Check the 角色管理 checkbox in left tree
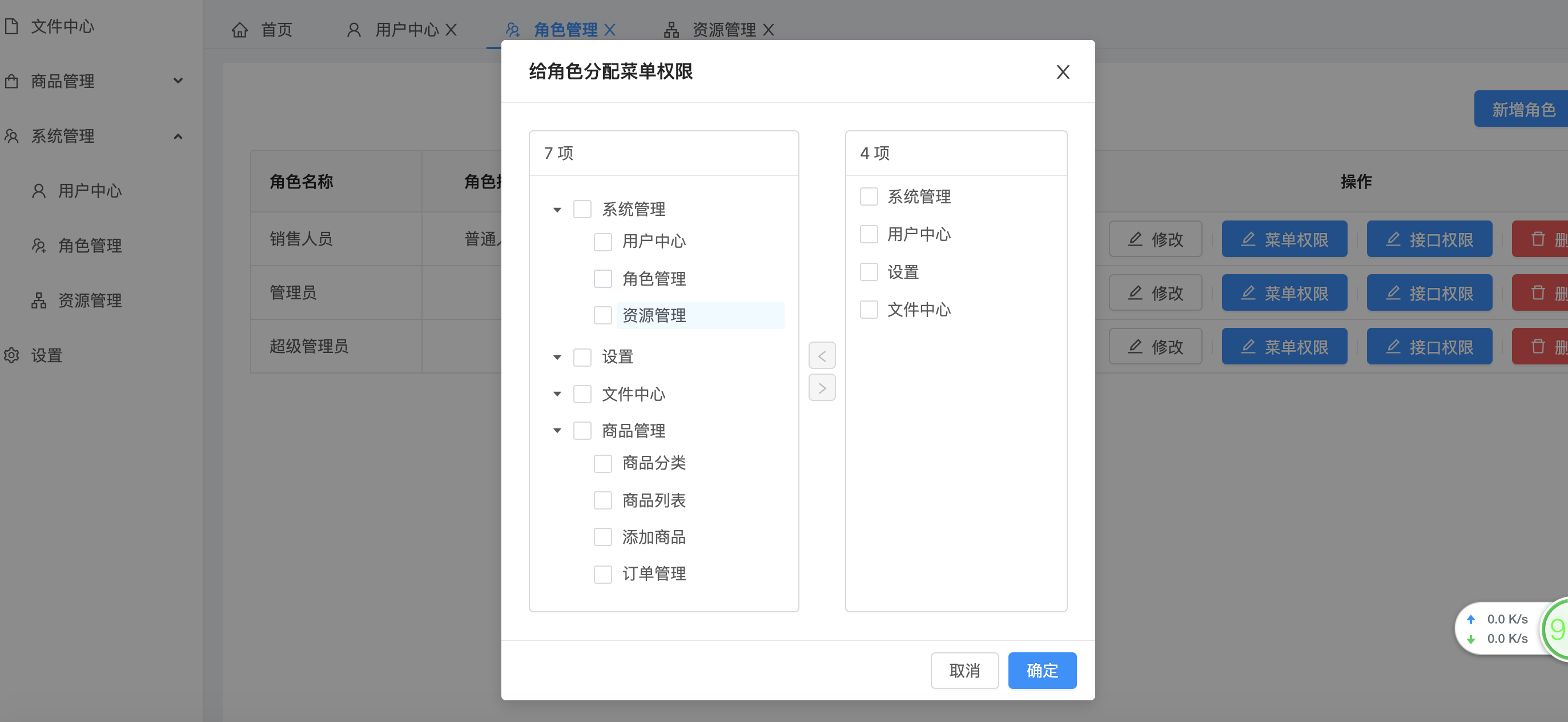This screenshot has height=722, width=1568. (x=602, y=279)
